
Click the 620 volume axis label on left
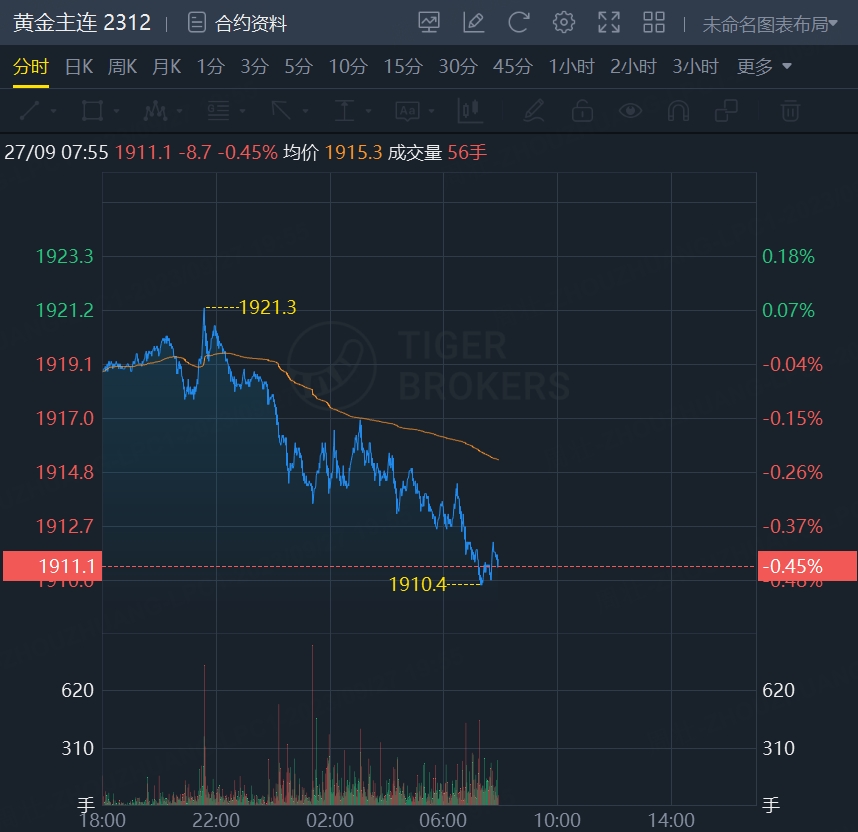point(77,690)
